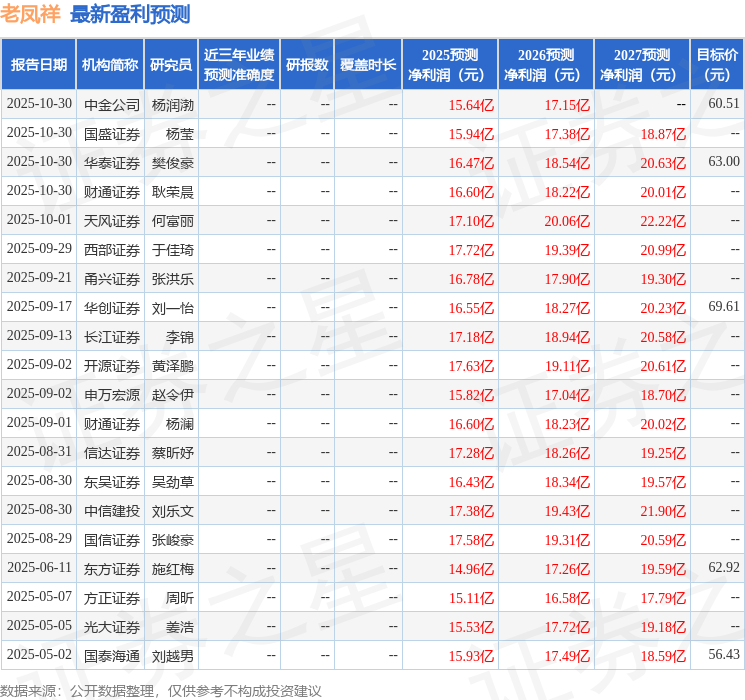Image resolution: width=745 pixels, height=700 pixels.
Task: Click the 2026预测净利润 column header
Action: tap(546, 65)
